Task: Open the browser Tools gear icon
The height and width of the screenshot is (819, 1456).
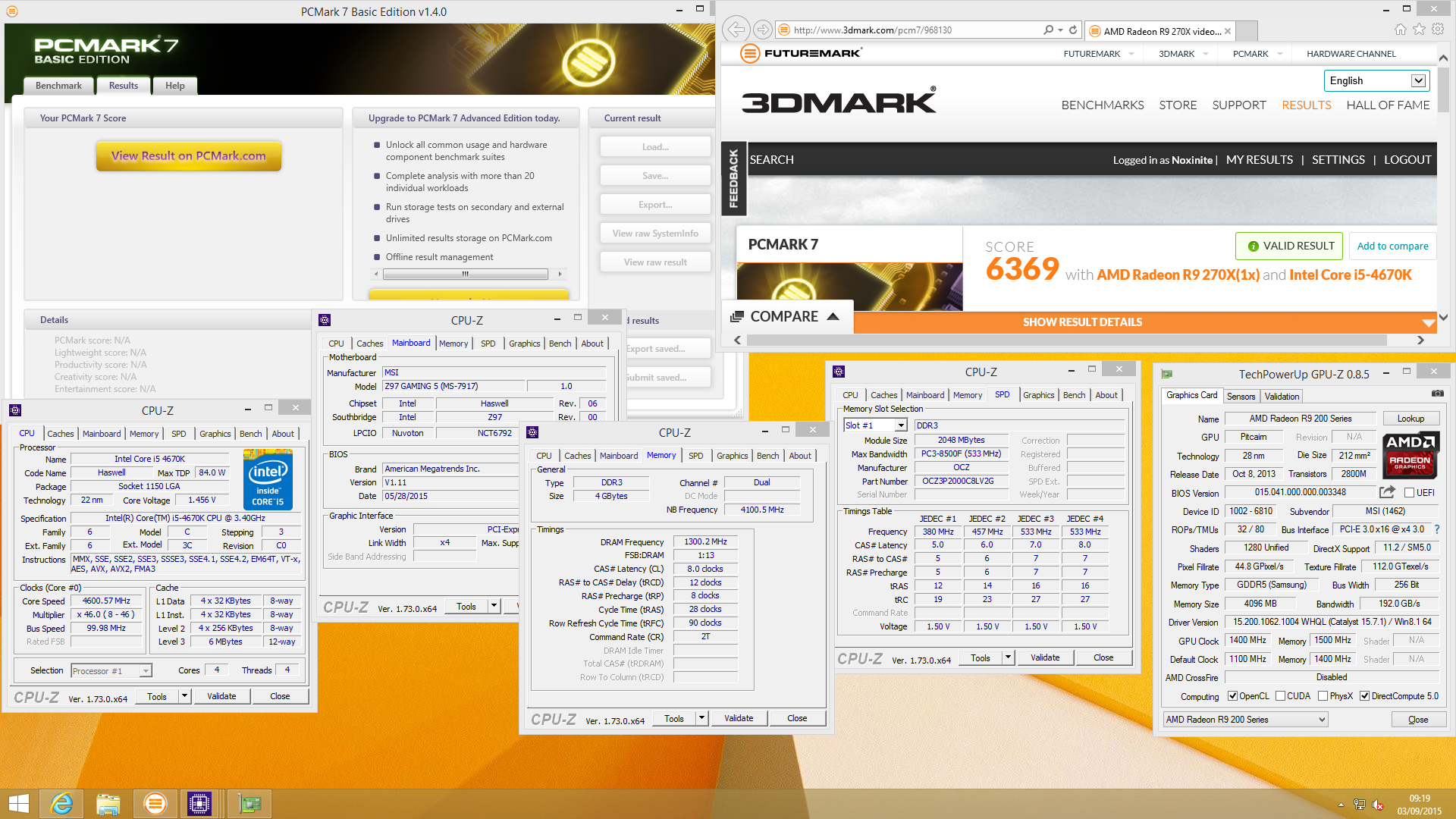Action: point(1438,30)
